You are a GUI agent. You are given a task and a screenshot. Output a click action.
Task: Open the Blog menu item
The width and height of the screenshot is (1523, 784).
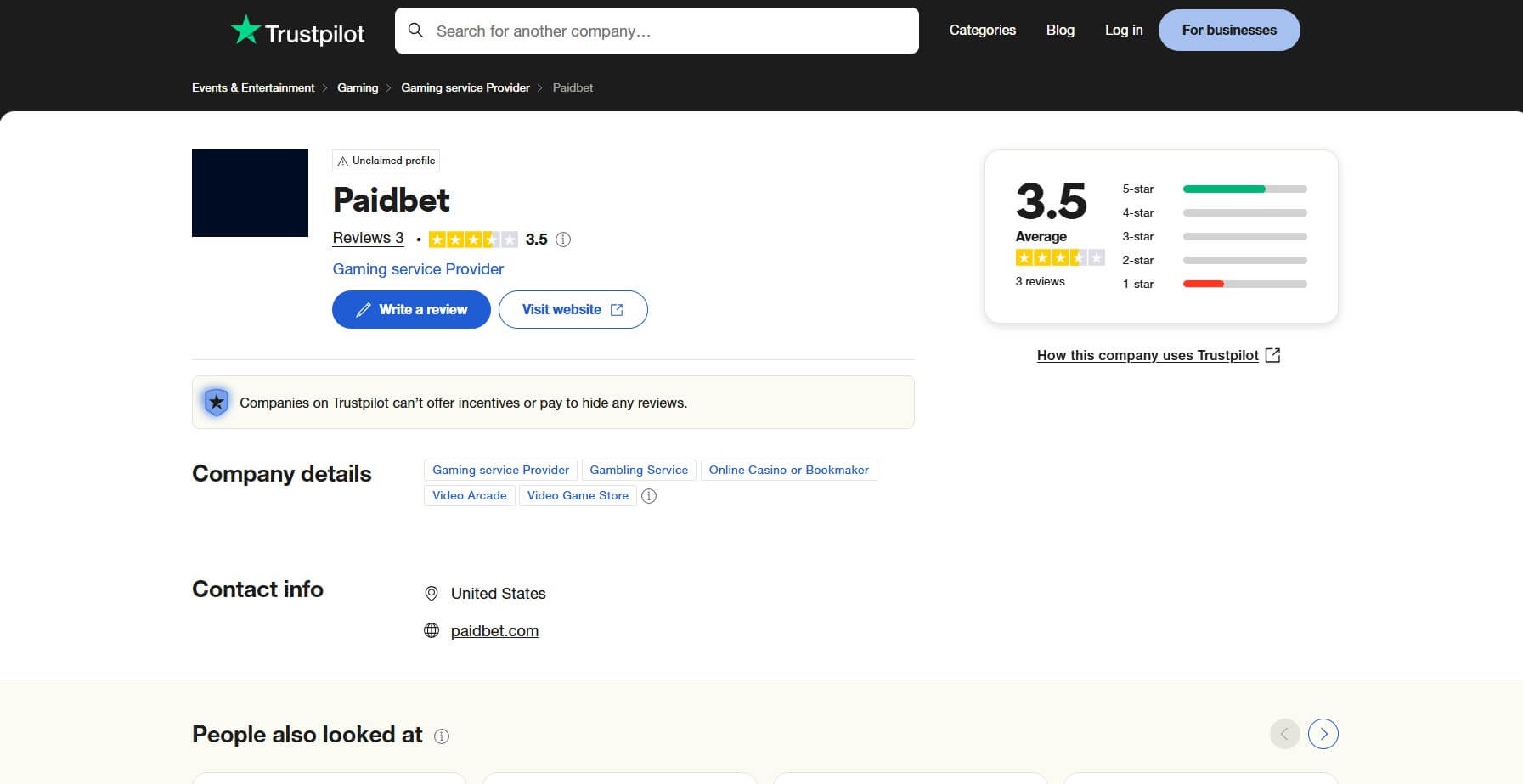tap(1059, 30)
